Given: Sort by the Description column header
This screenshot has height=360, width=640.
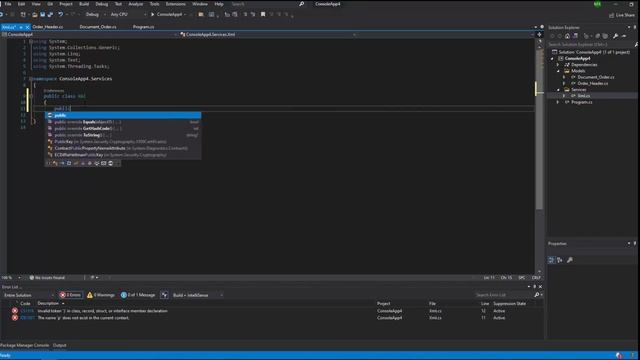Looking at the screenshot, I should 48,304.
